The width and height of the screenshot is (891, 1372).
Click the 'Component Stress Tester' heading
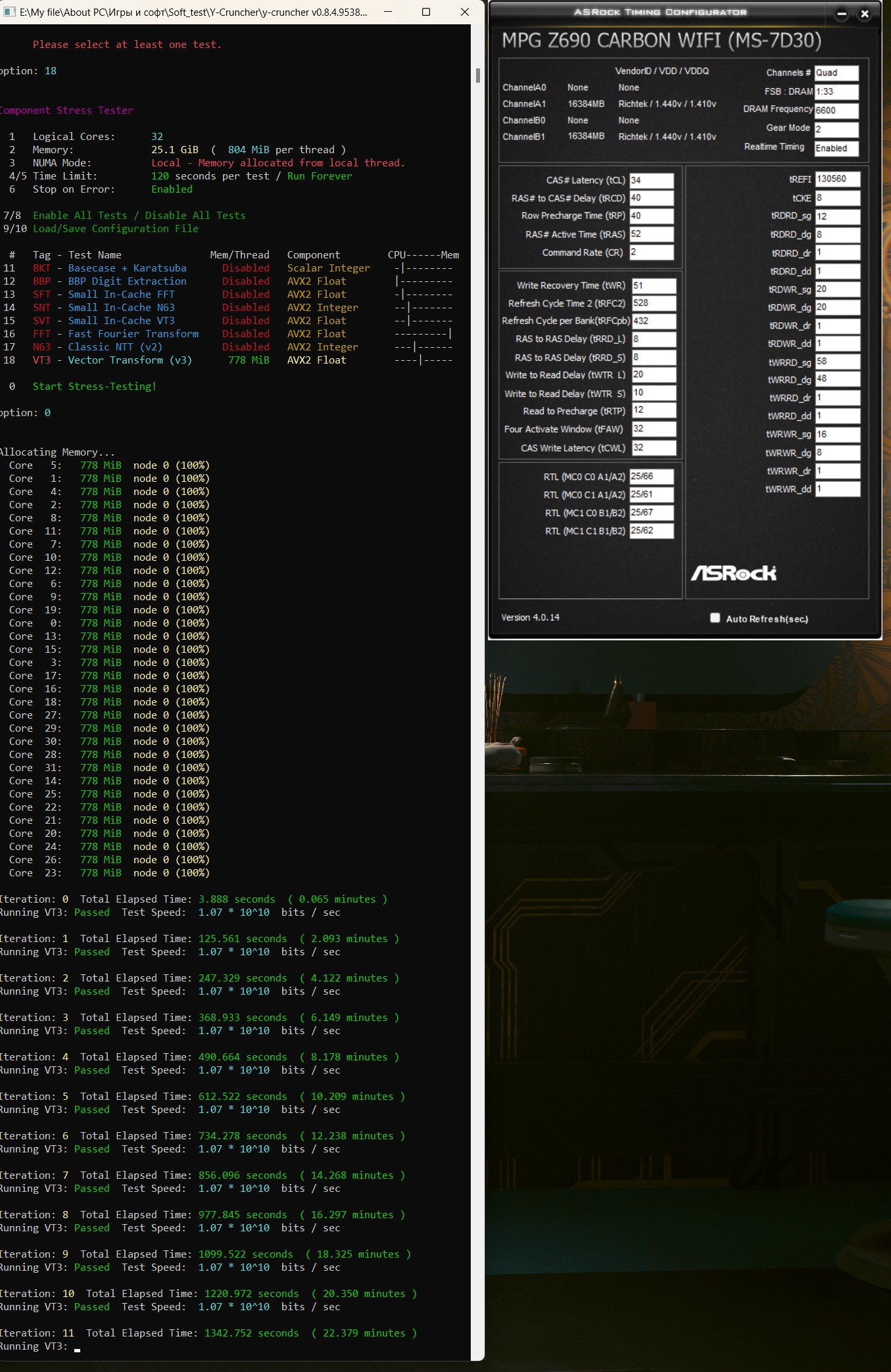[x=66, y=110]
